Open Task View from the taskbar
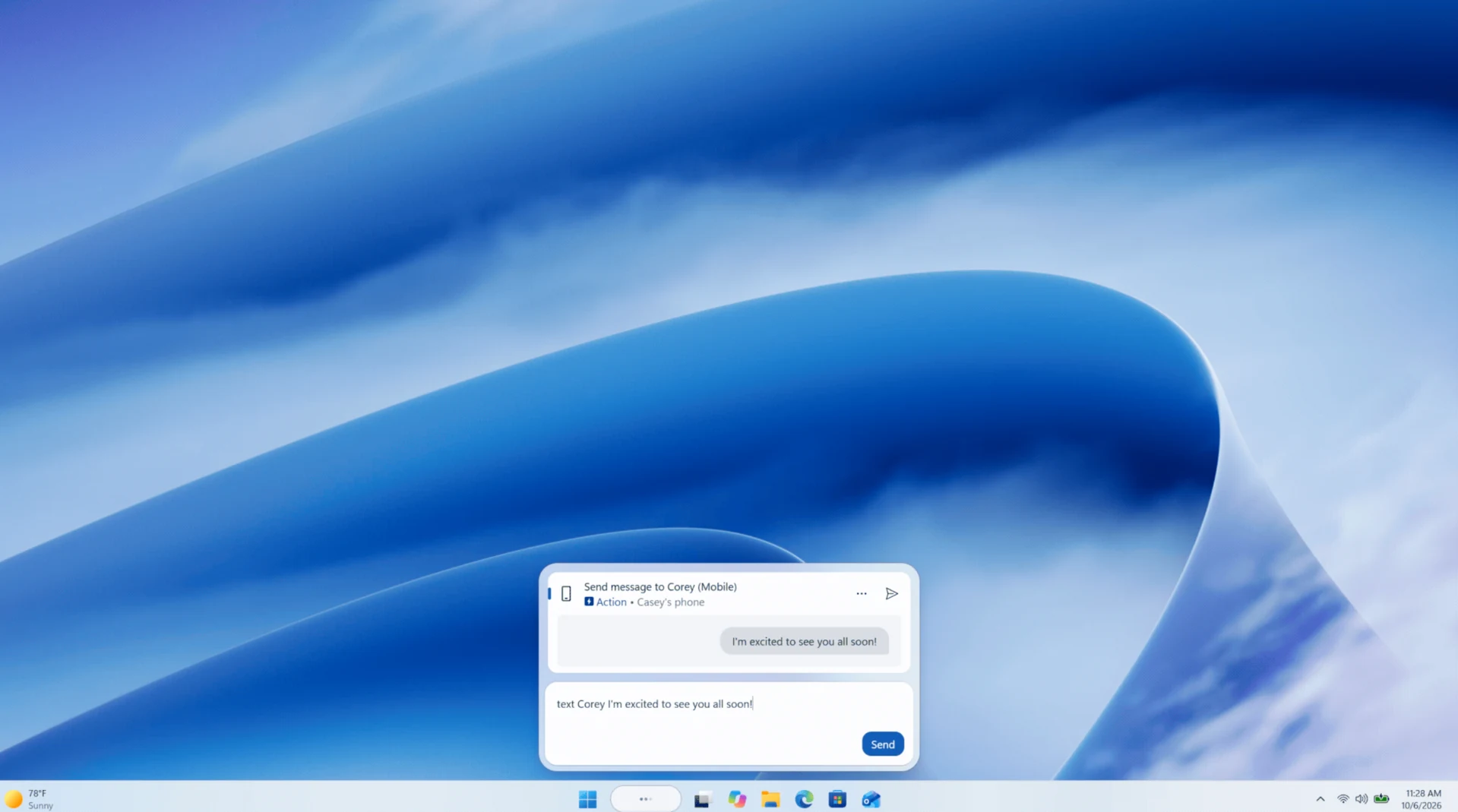This screenshot has width=1458, height=812. [701, 799]
